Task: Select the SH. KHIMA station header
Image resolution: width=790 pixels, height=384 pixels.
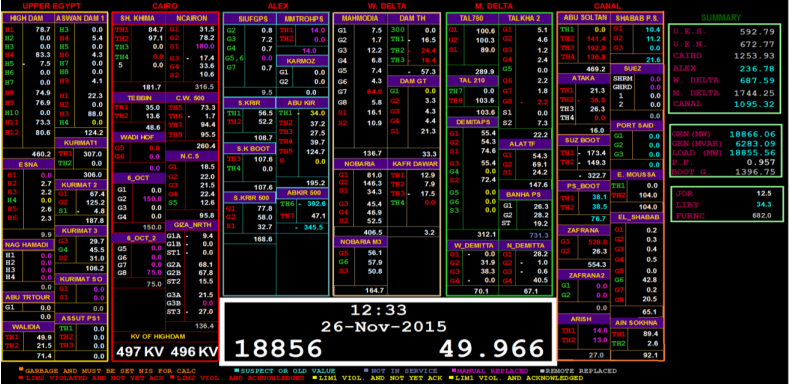Action: [x=139, y=19]
